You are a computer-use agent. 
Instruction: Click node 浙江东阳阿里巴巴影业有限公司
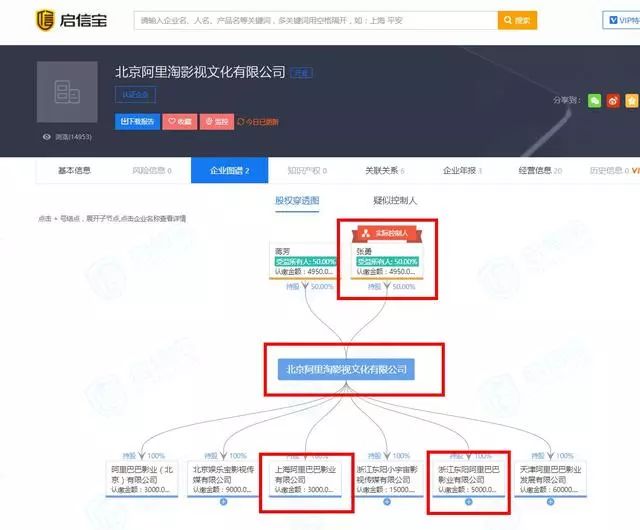(469, 479)
